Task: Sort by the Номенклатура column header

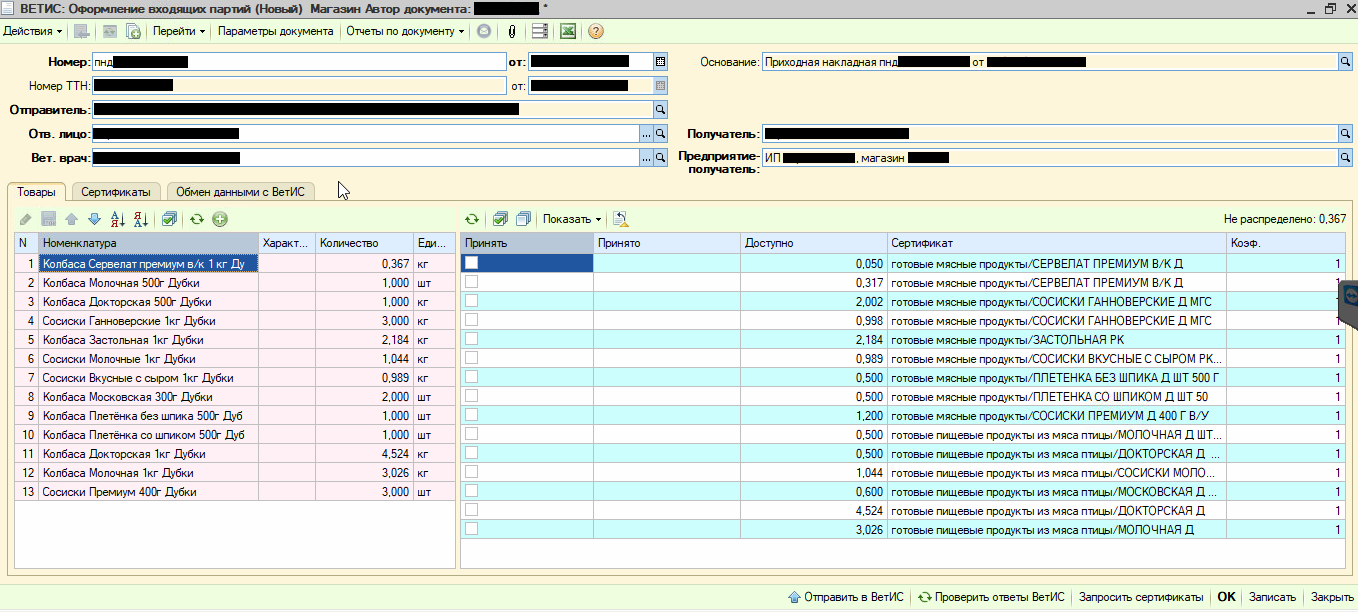Action: (x=148, y=243)
